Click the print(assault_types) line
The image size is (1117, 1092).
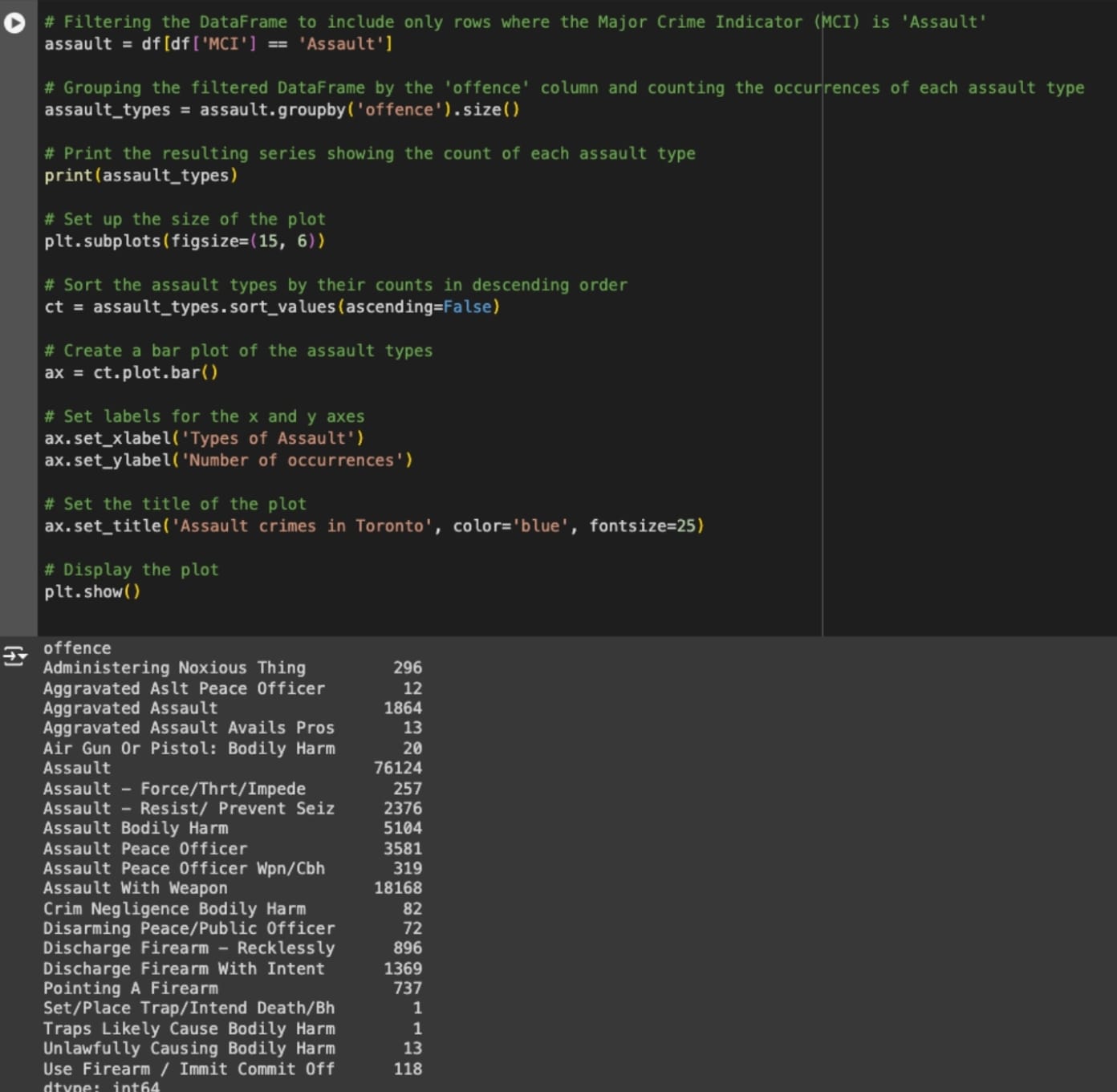140,176
